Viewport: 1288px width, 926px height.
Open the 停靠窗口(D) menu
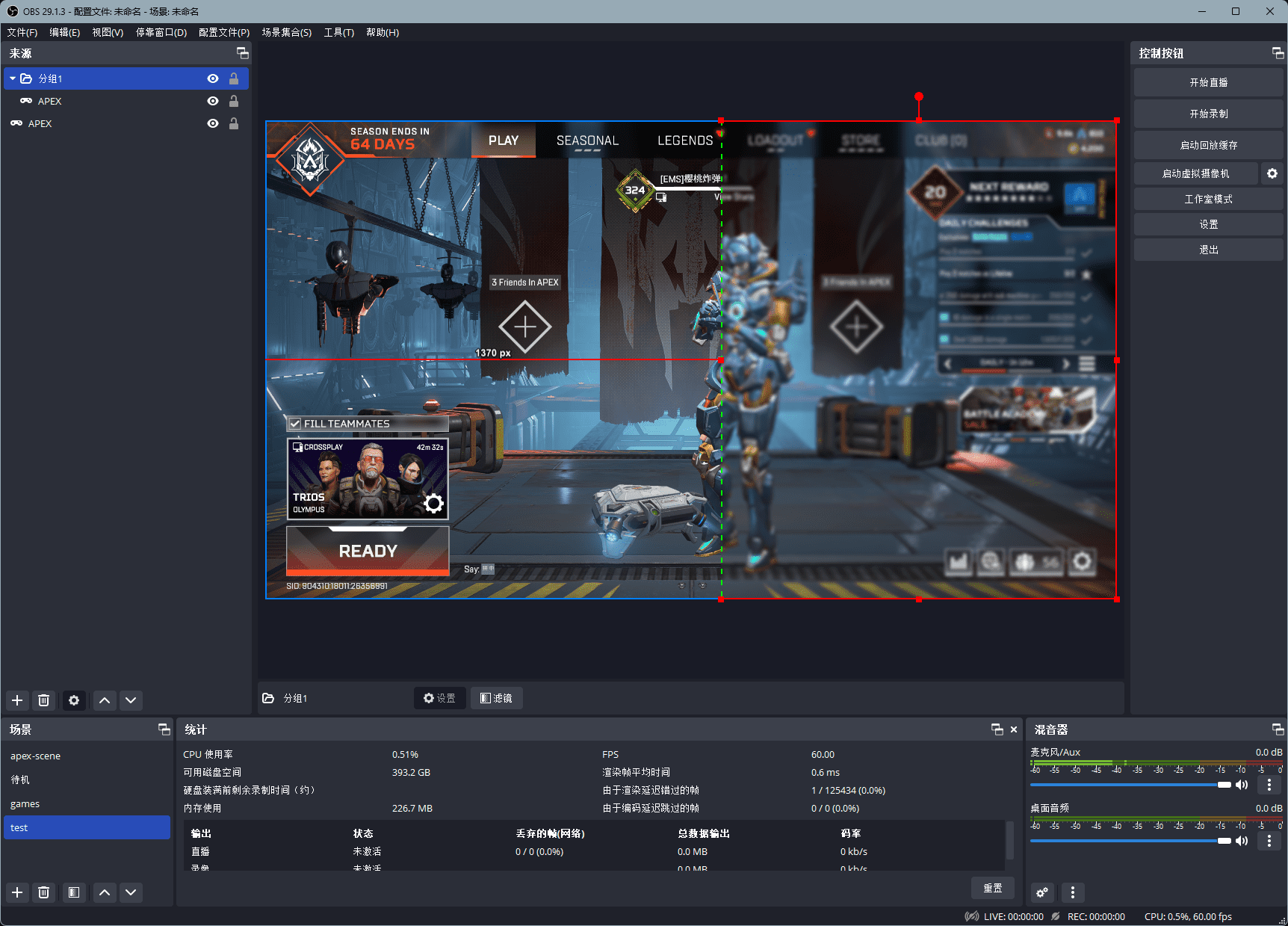click(161, 32)
